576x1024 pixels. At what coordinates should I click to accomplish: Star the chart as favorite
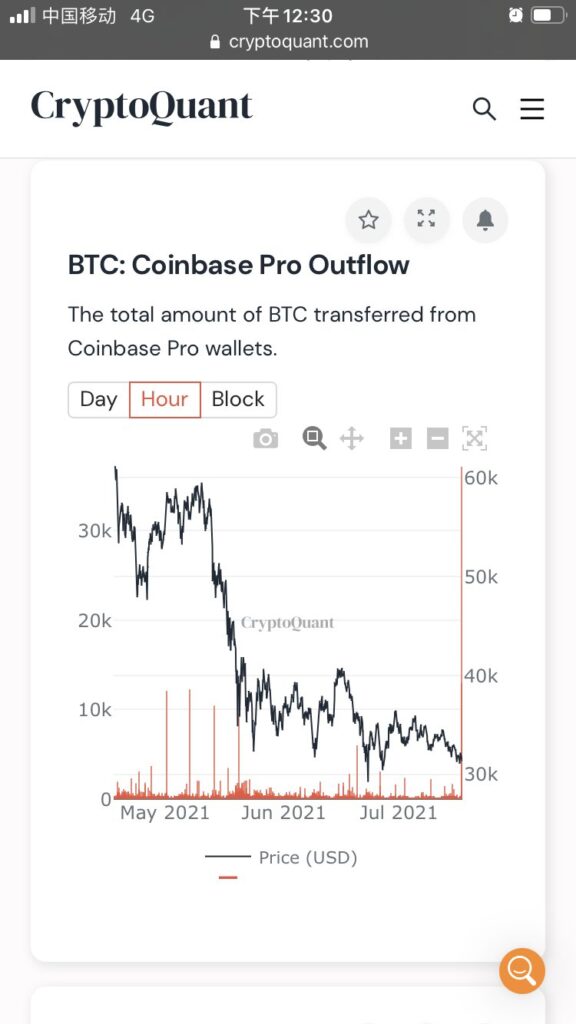pos(368,220)
